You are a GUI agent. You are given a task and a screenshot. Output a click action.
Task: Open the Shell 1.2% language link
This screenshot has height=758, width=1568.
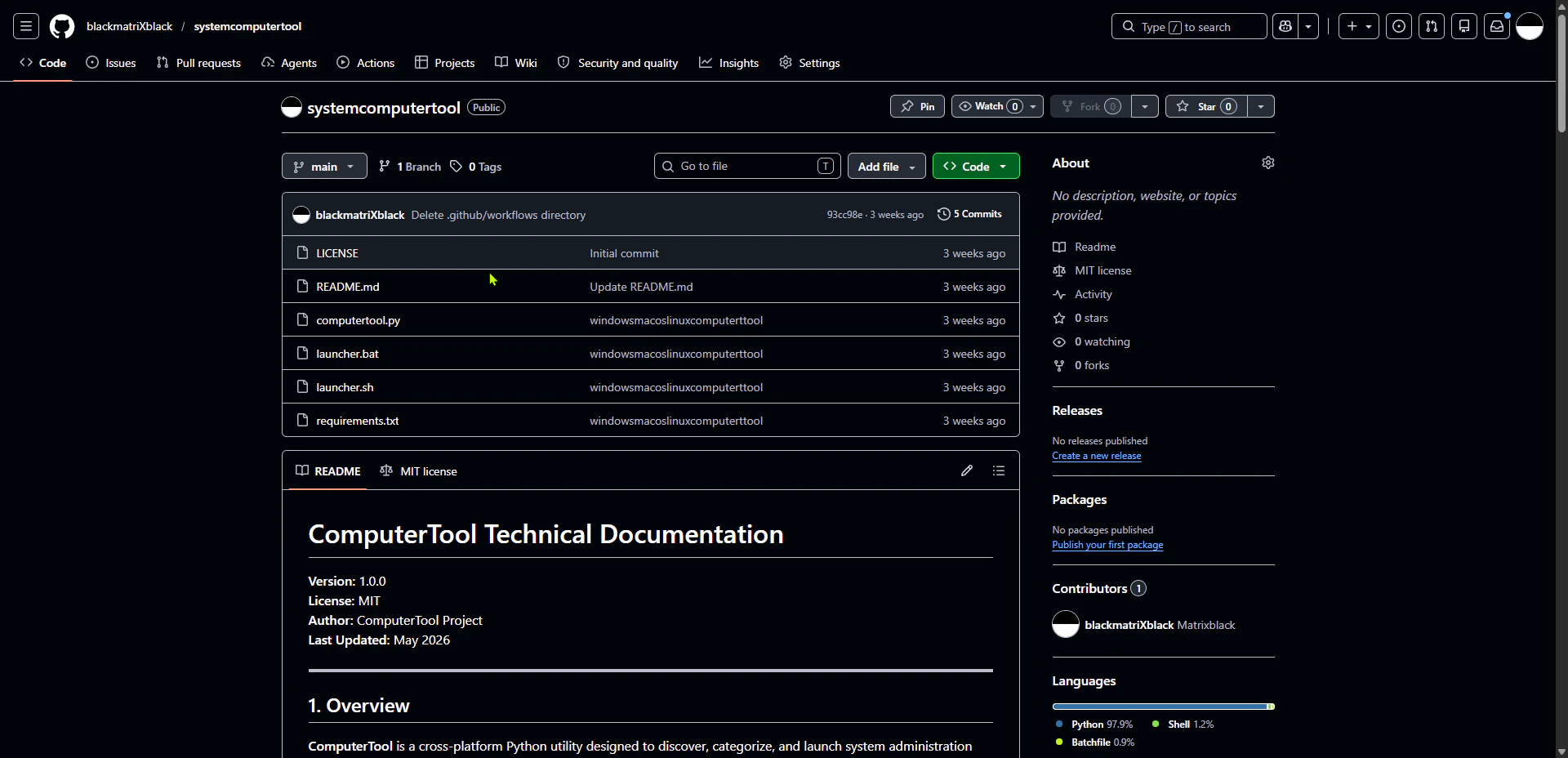[x=1183, y=725]
